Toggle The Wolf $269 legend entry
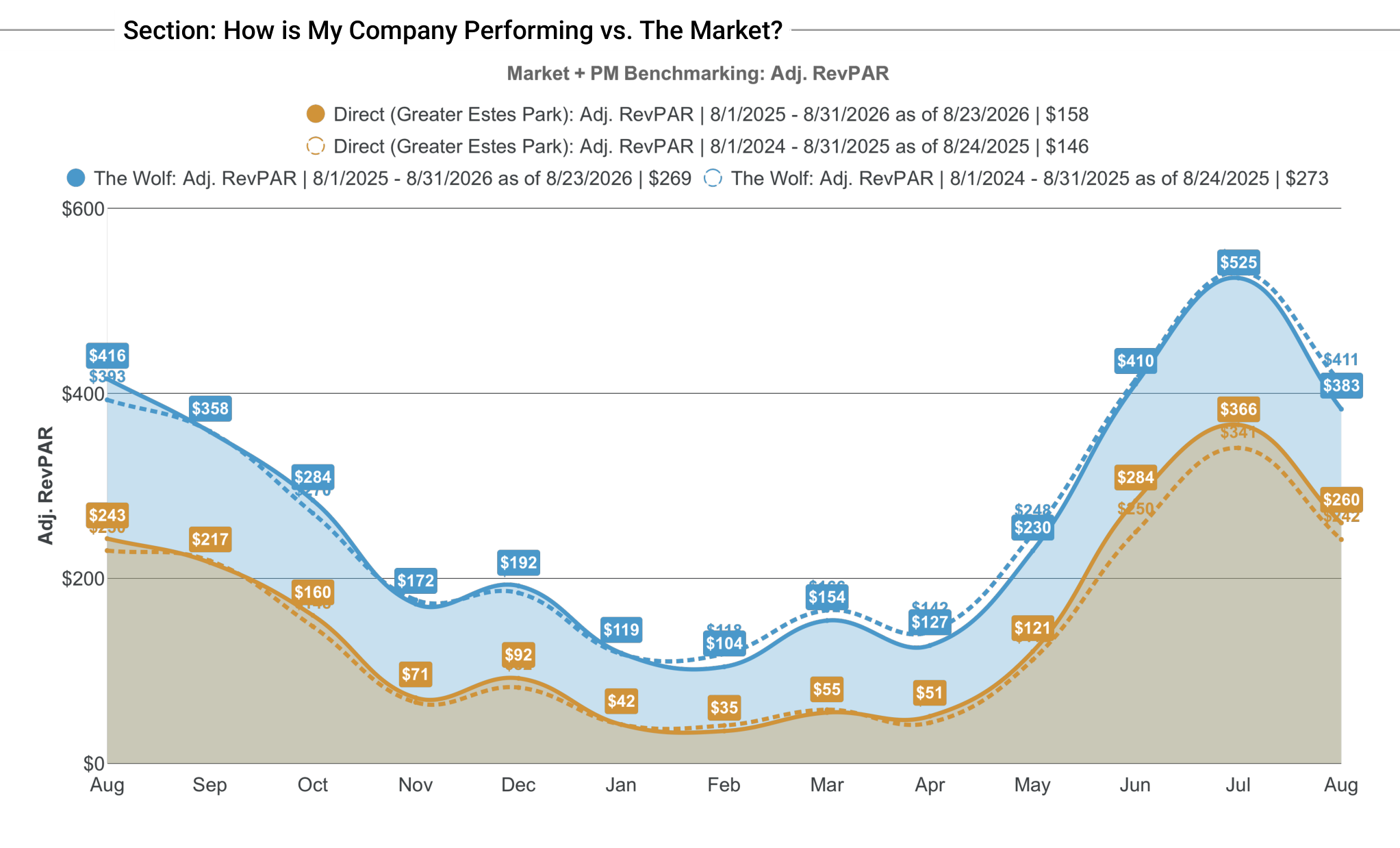Viewport: 1400px width, 848px height. 379,178
